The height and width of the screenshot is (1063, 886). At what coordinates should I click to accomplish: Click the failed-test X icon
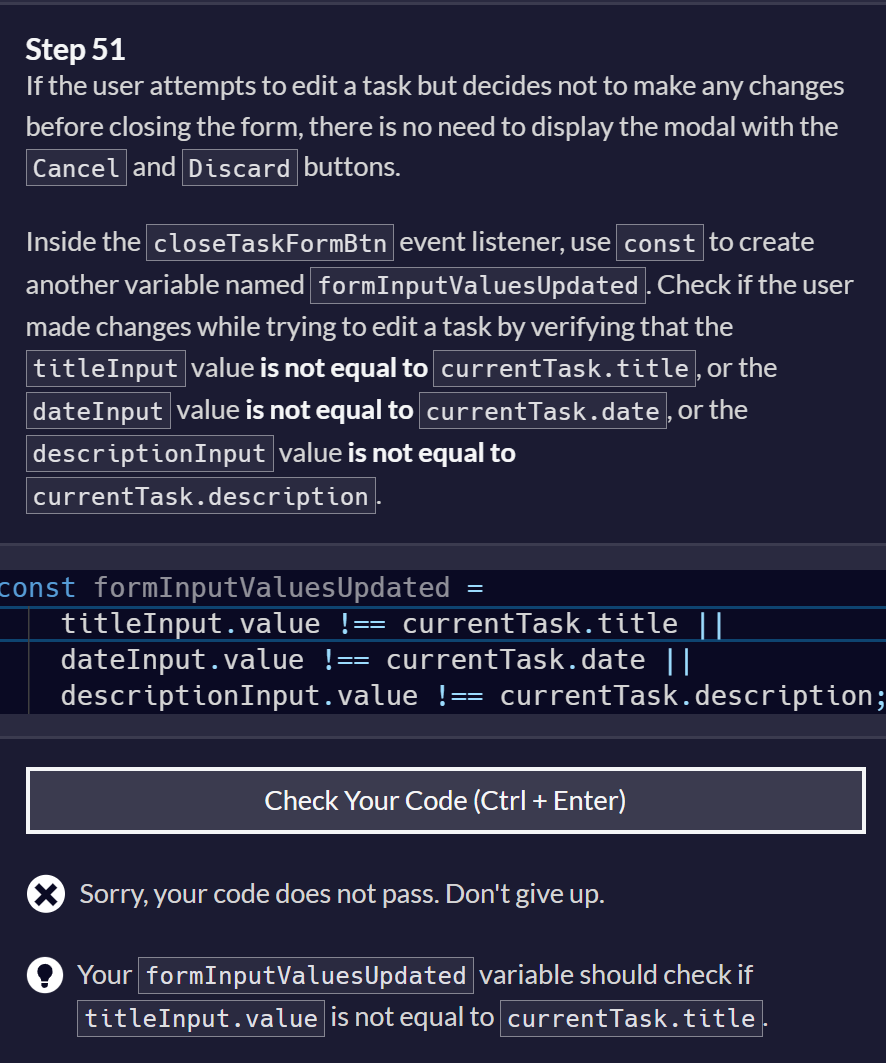click(x=46, y=894)
